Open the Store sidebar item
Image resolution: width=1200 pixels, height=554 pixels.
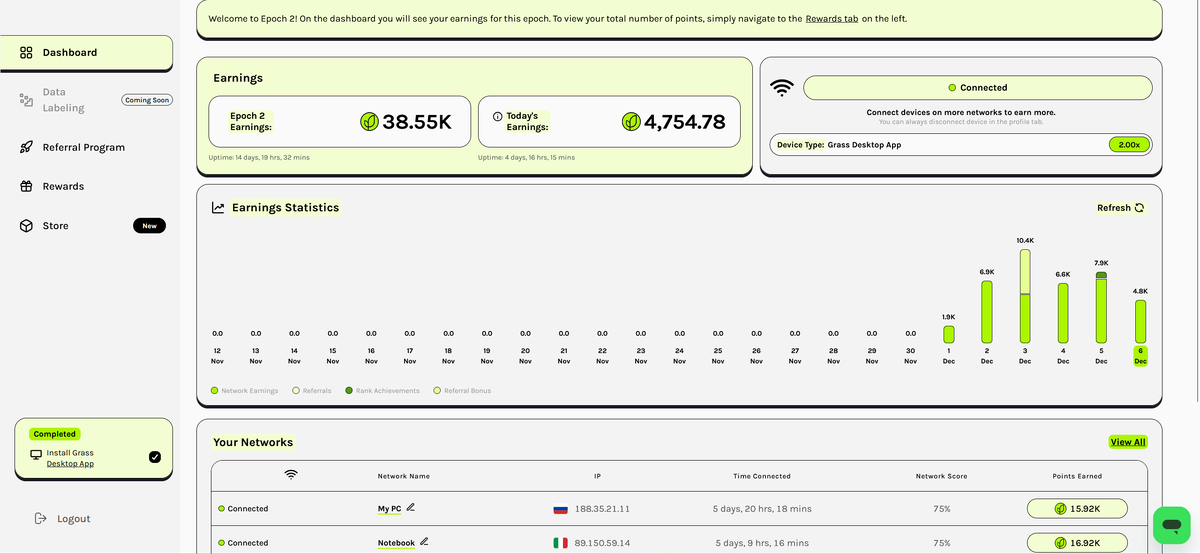[x=56, y=226]
